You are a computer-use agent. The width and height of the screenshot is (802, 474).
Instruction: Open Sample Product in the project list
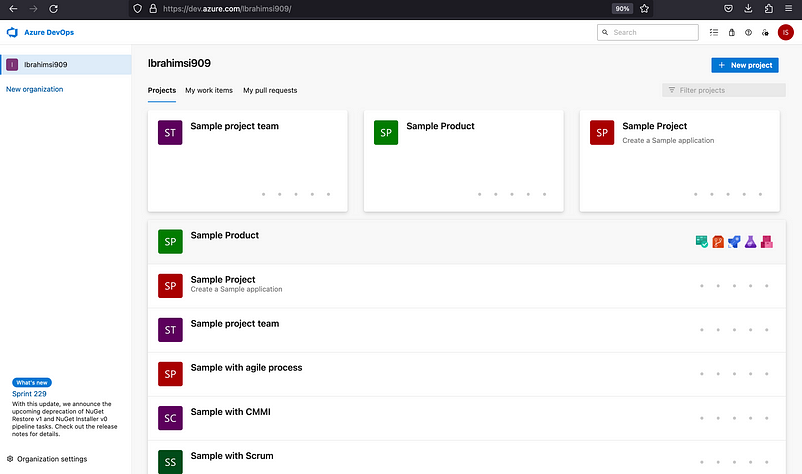pos(225,235)
